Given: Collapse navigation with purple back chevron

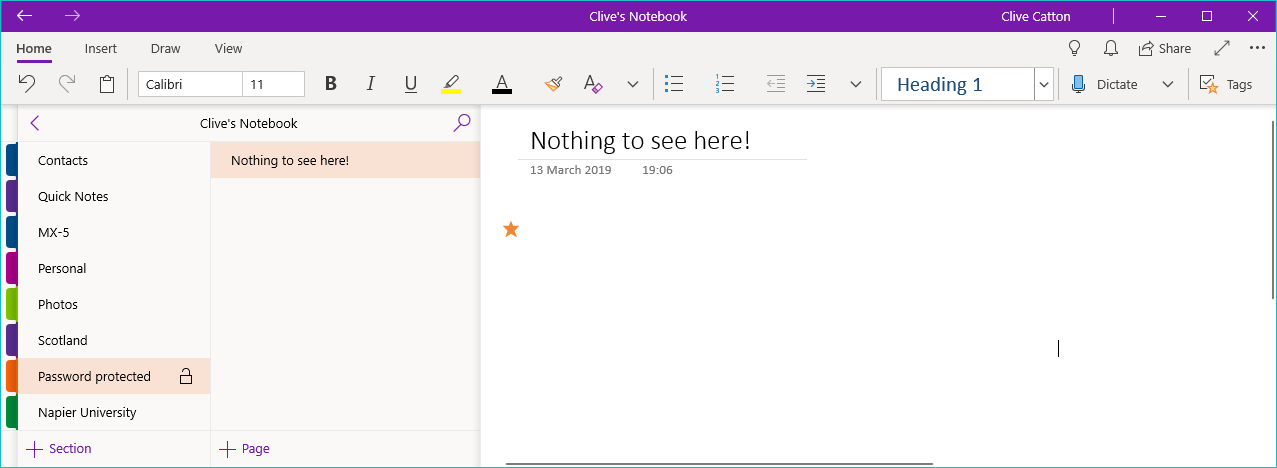Looking at the screenshot, I should [35, 123].
